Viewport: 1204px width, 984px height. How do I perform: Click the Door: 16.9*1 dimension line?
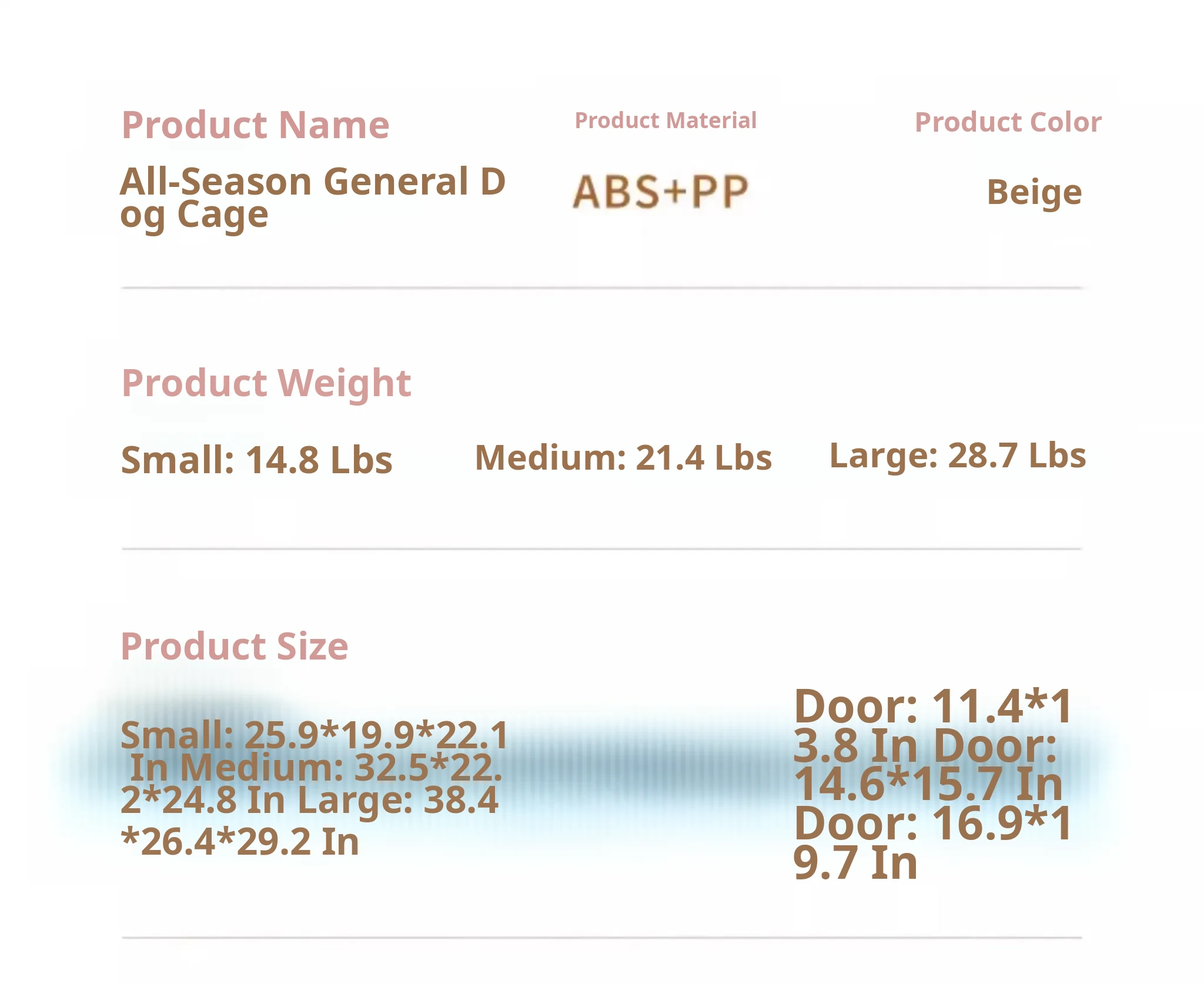[932, 824]
